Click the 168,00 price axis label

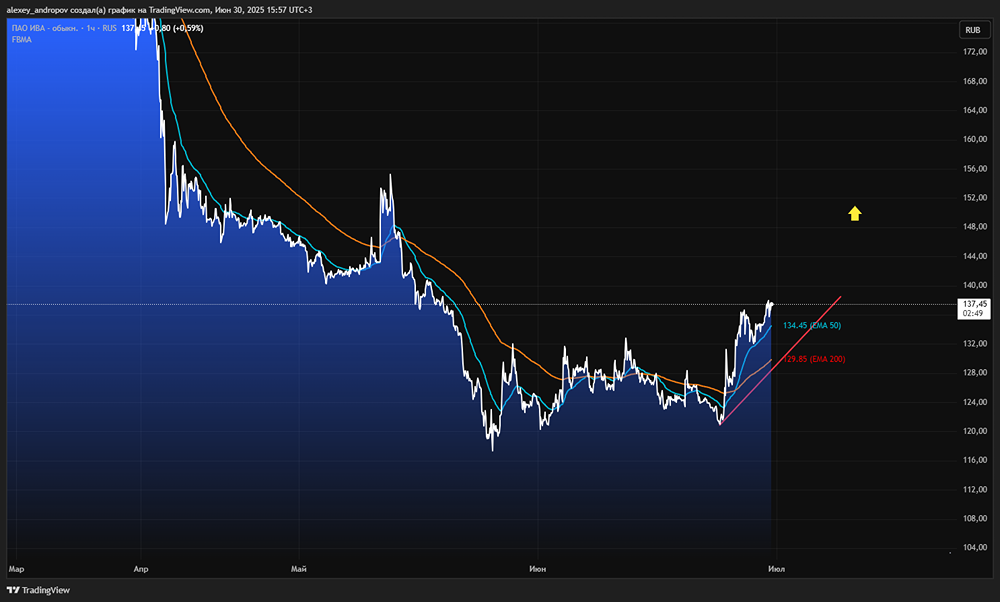click(974, 81)
